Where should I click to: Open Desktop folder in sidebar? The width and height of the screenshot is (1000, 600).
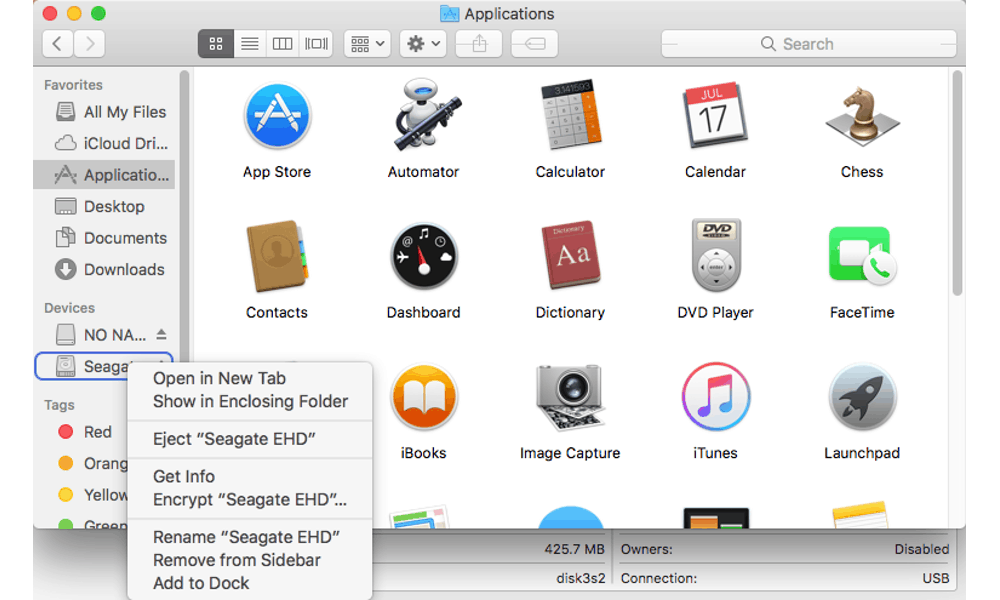coord(106,207)
